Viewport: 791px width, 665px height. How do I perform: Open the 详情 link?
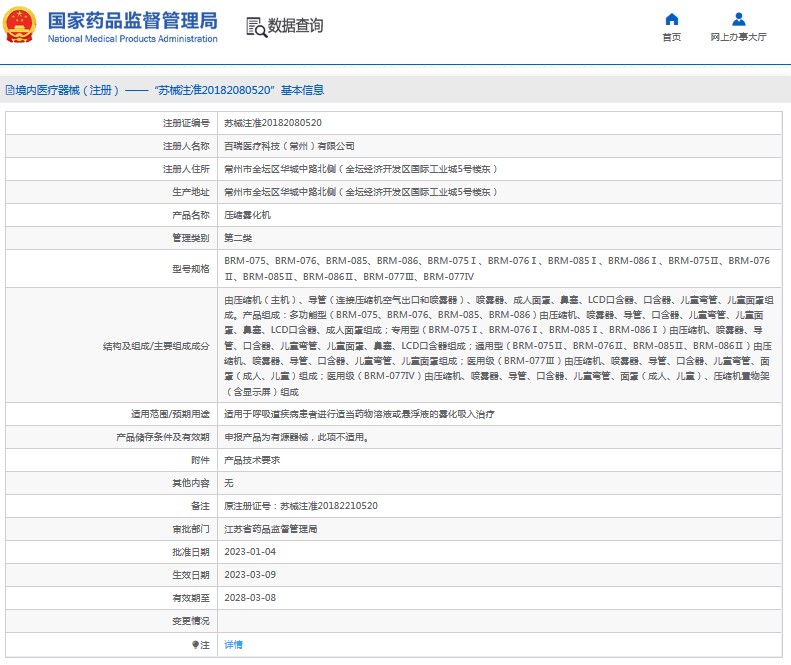click(234, 645)
